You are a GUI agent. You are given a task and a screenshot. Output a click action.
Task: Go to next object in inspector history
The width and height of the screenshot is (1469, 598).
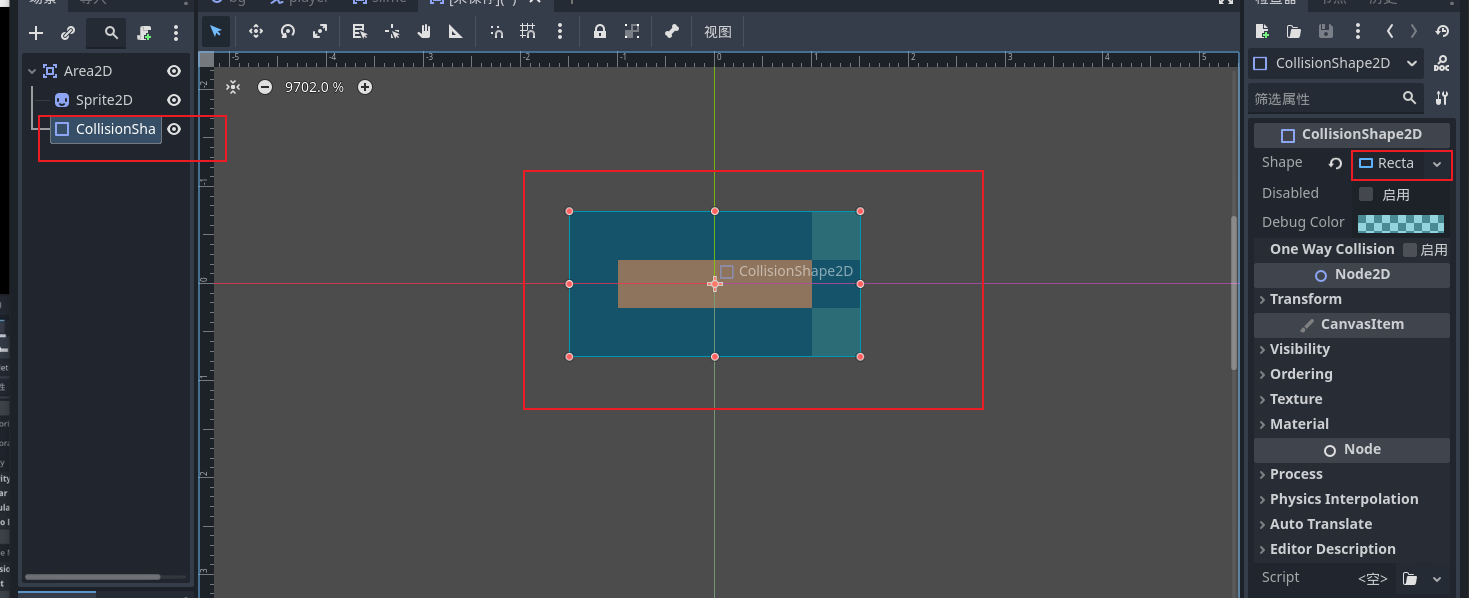(x=1413, y=32)
